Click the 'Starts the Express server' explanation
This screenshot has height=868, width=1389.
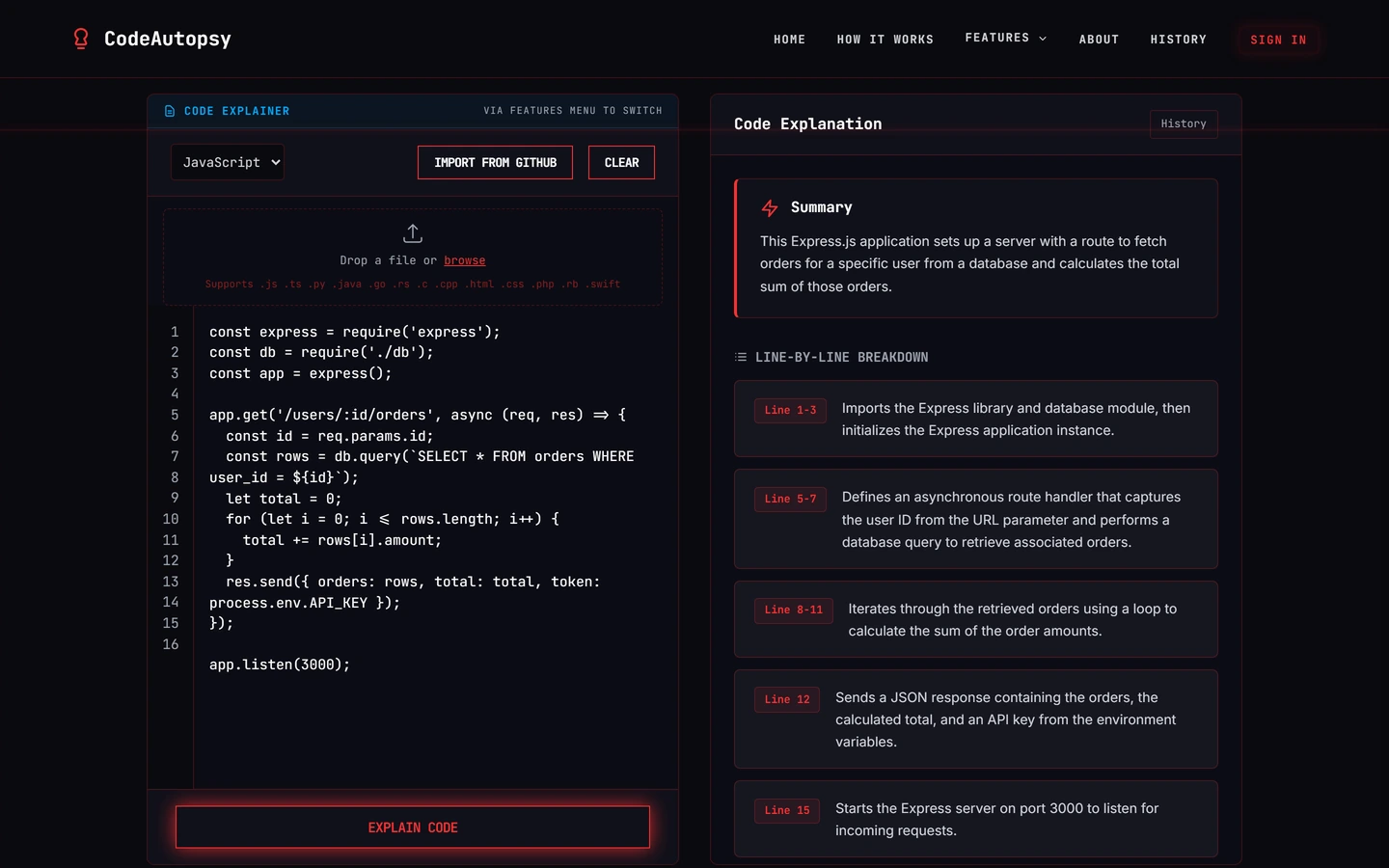coord(997,819)
